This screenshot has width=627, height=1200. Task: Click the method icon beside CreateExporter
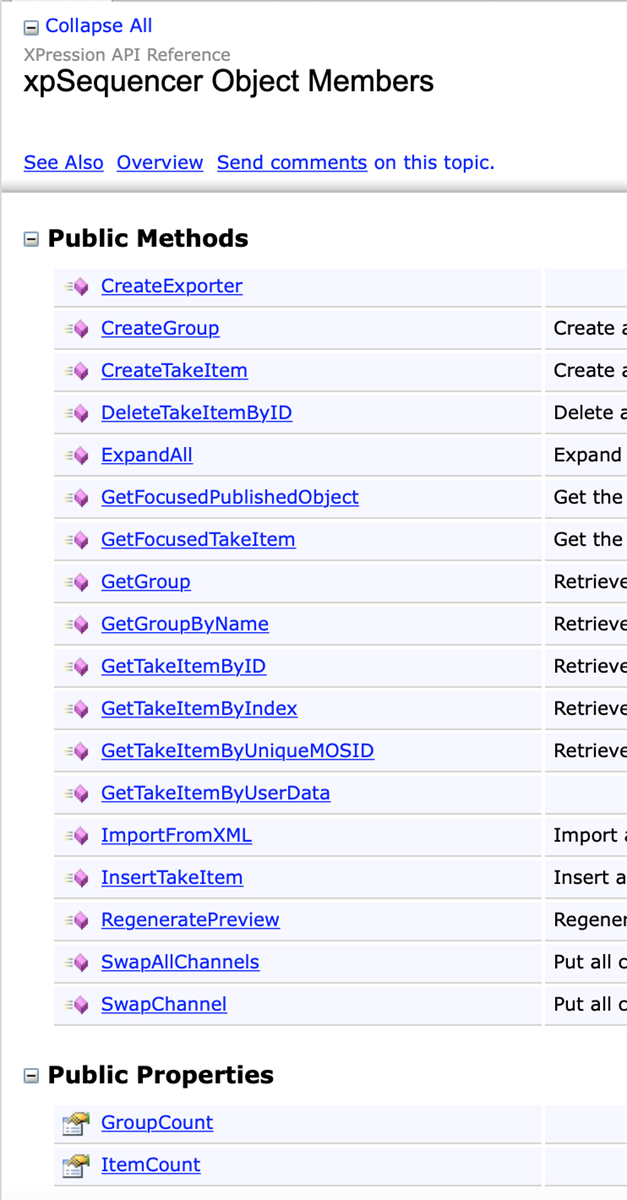pos(76,287)
